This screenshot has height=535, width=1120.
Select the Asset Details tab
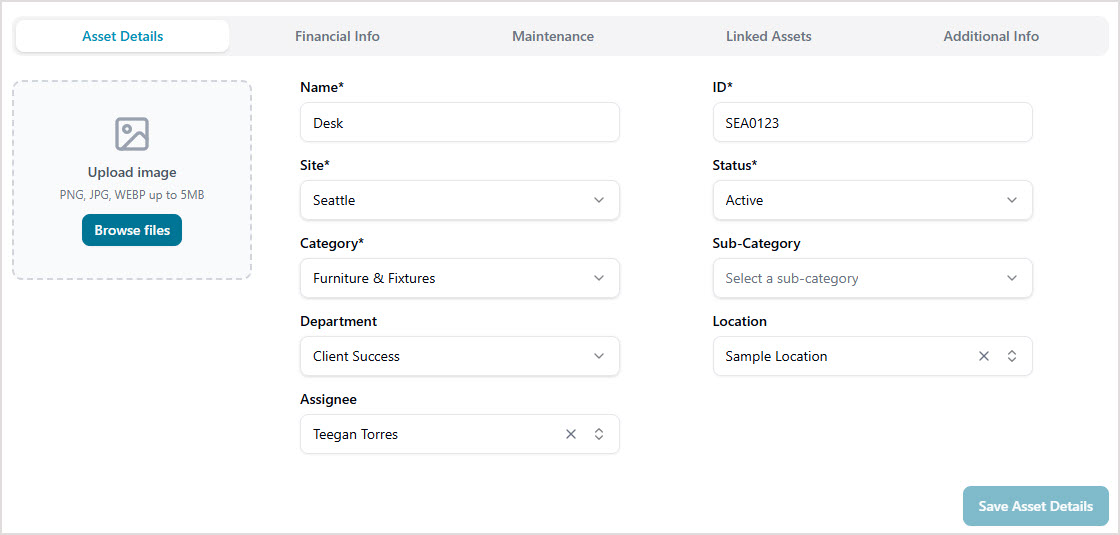(123, 36)
